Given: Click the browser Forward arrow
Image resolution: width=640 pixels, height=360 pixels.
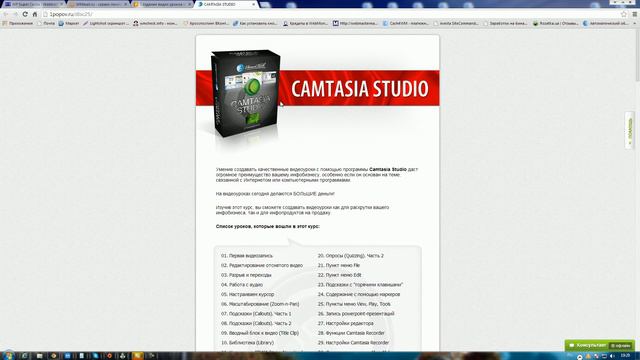Looking at the screenshot, I should pyautogui.click(x=15, y=14).
